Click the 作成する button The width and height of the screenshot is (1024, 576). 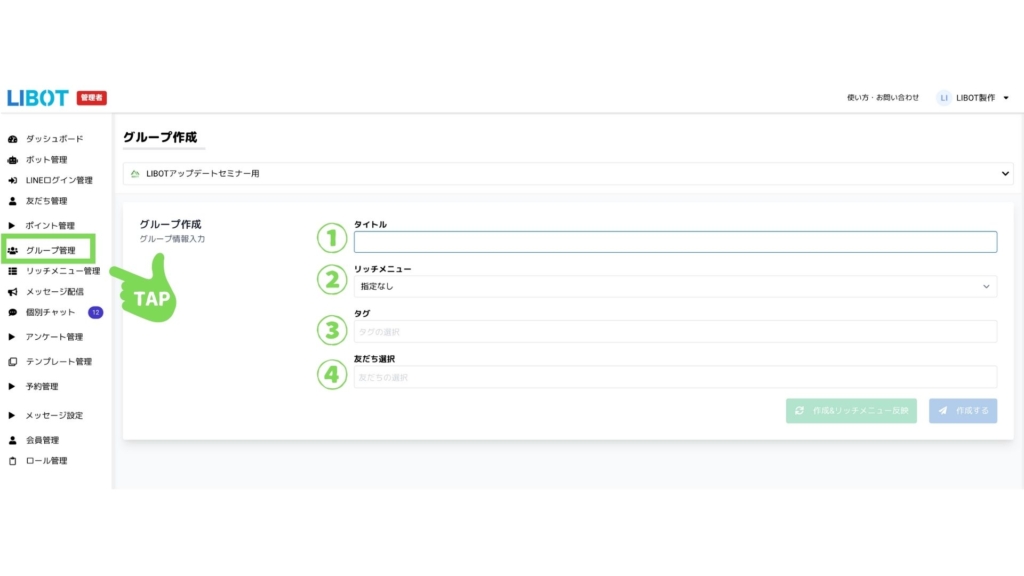click(962, 411)
